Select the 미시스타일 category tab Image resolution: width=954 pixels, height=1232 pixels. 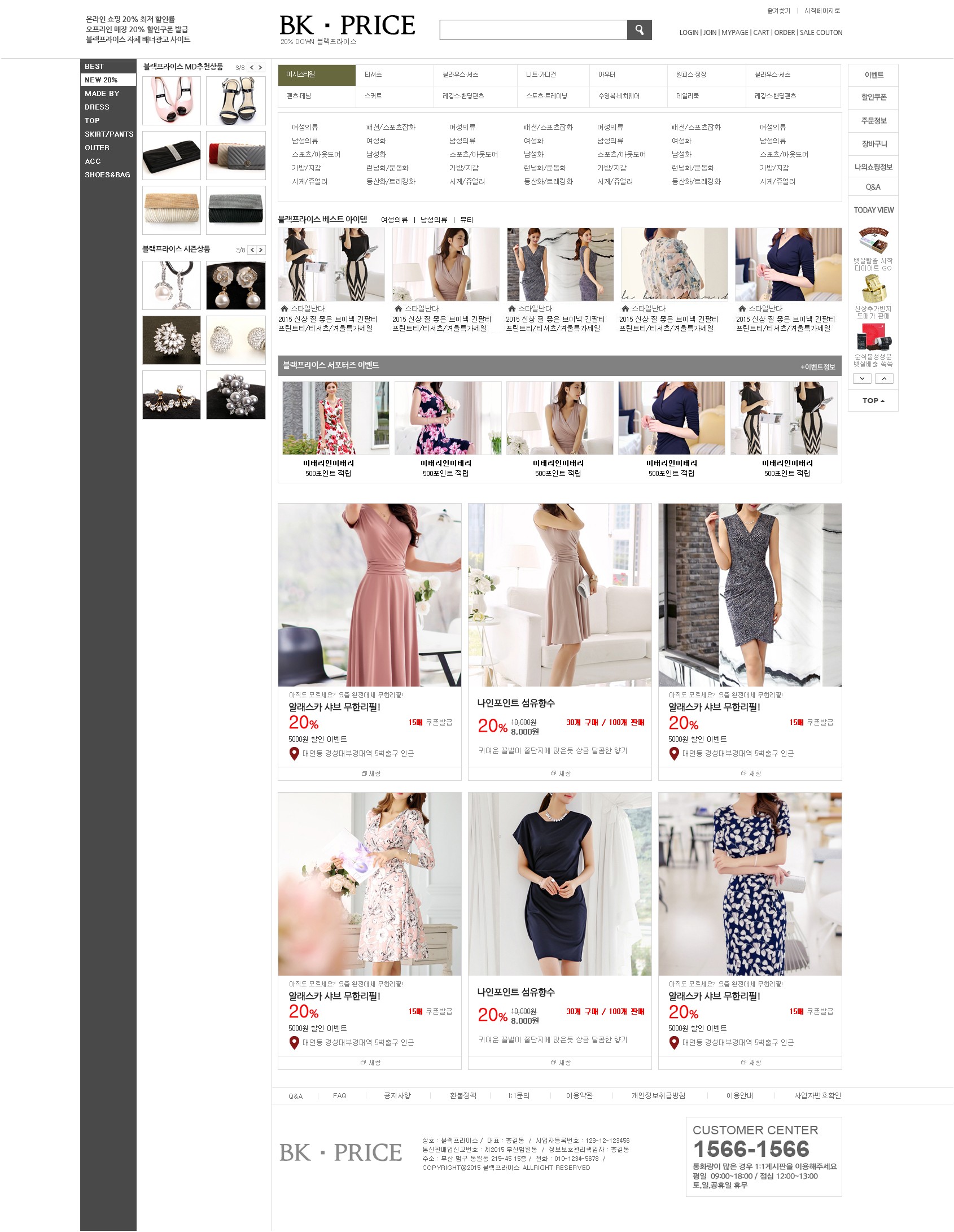[x=317, y=75]
